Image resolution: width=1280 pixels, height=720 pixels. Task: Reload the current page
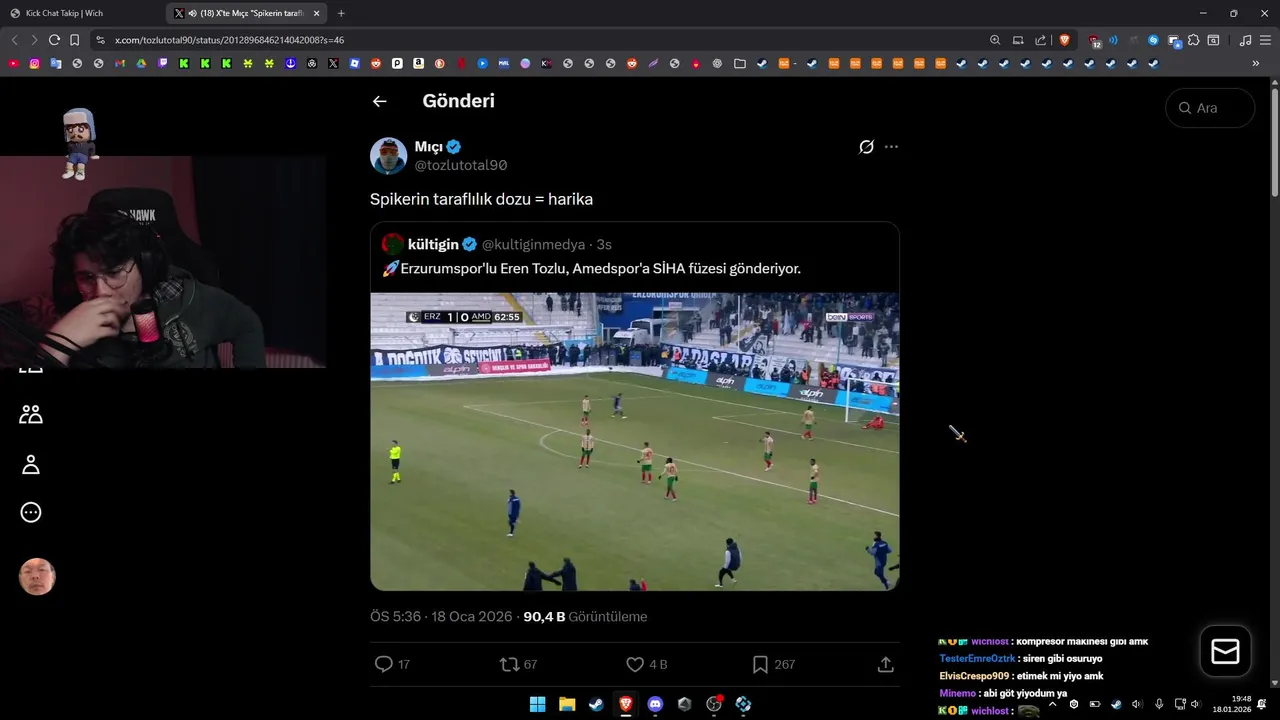[x=54, y=40]
